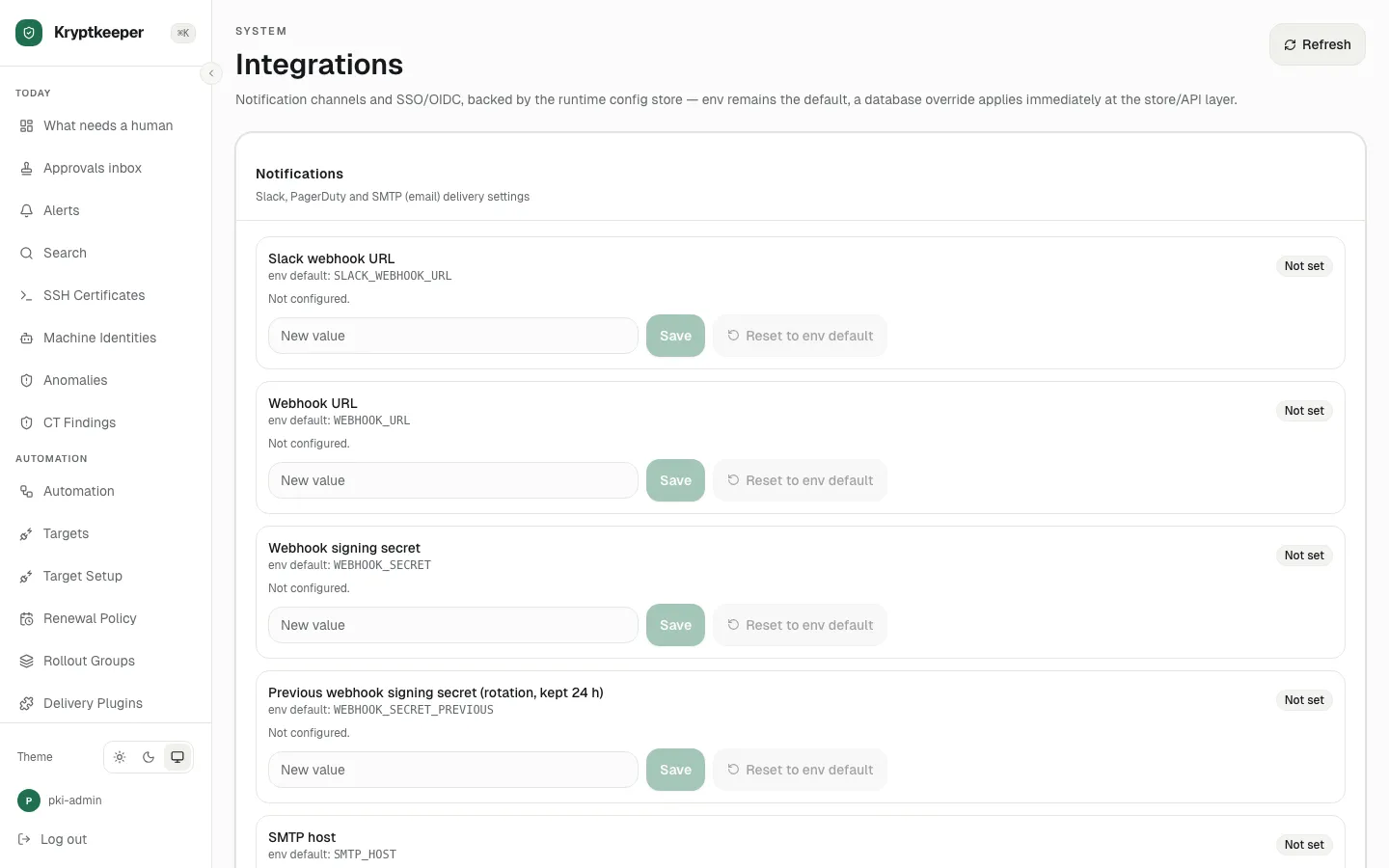
Task: Focus Previous webhook signing secret input
Action: click(453, 770)
